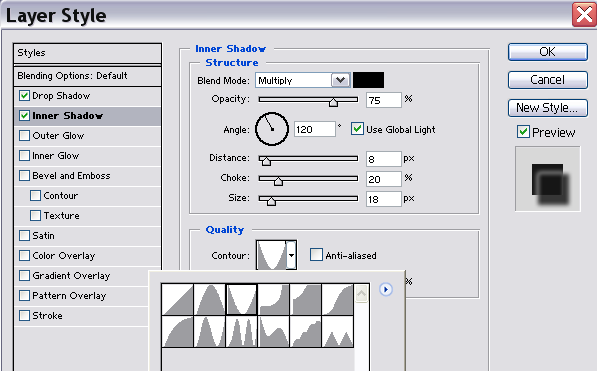Click the current contour thumbnail
This screenshot has width=597, height=371.
point(271,255)
